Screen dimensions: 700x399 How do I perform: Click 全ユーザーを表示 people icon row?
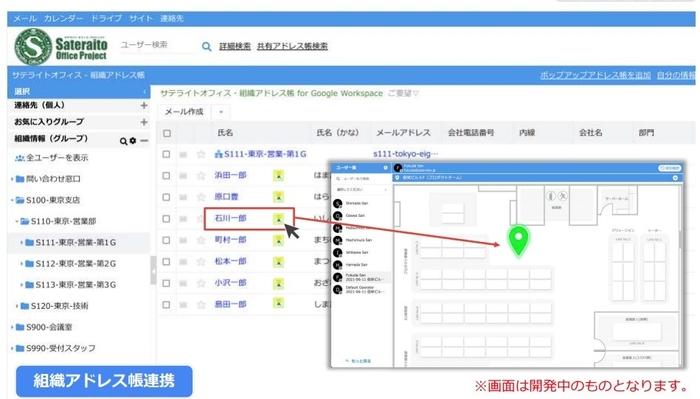(52, 158)
